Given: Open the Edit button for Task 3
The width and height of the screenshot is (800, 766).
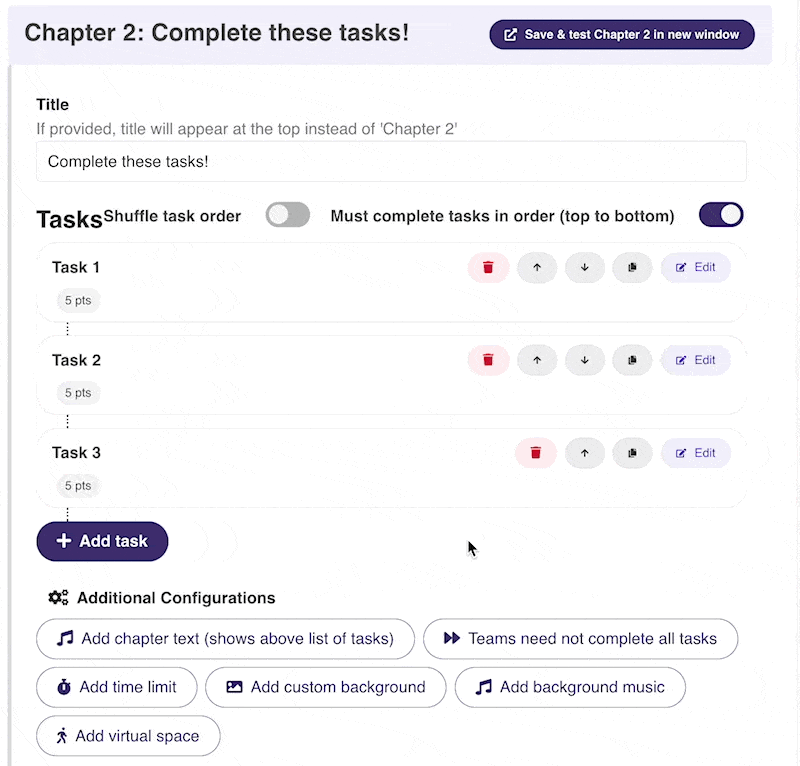Looking at the screenshot, I should pyautogui.click(x=695, y=453).
